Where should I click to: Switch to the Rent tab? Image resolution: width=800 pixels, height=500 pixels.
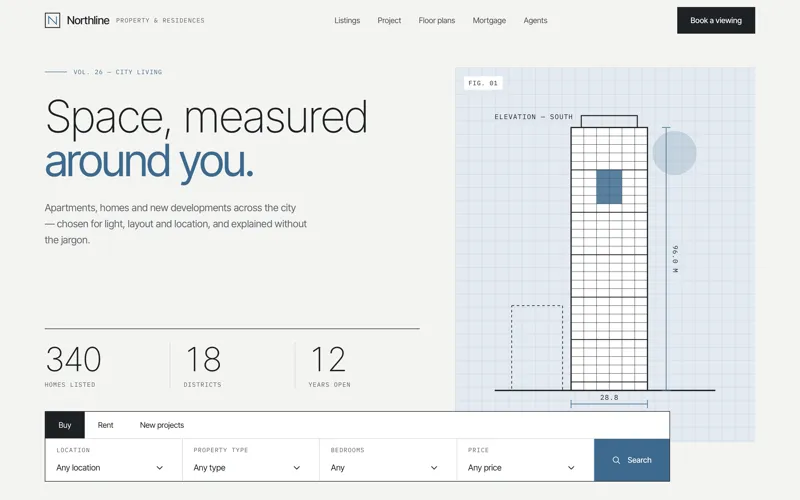105,425
